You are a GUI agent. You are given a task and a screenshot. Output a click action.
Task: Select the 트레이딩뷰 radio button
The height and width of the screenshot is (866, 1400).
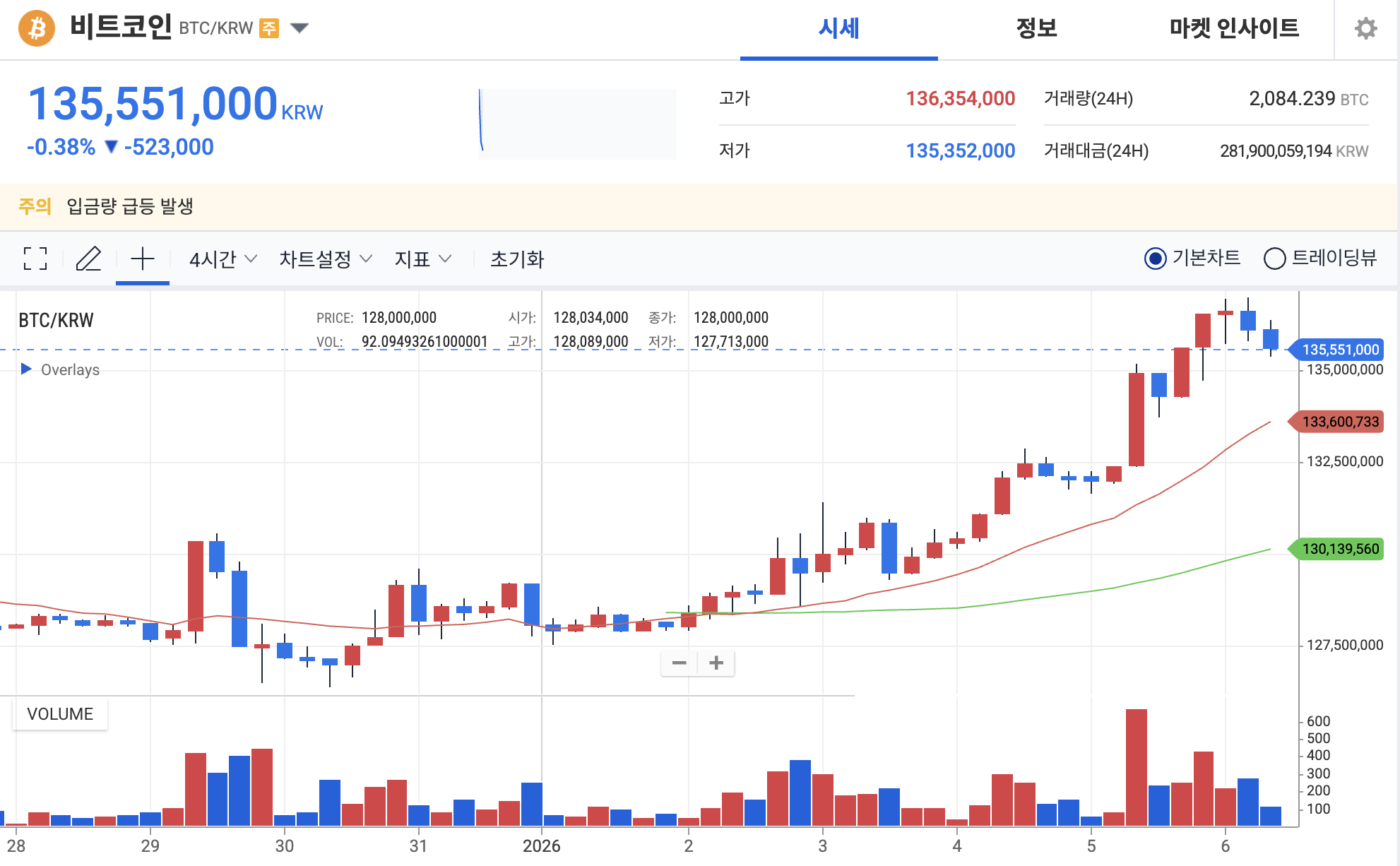click(1275, 259)
